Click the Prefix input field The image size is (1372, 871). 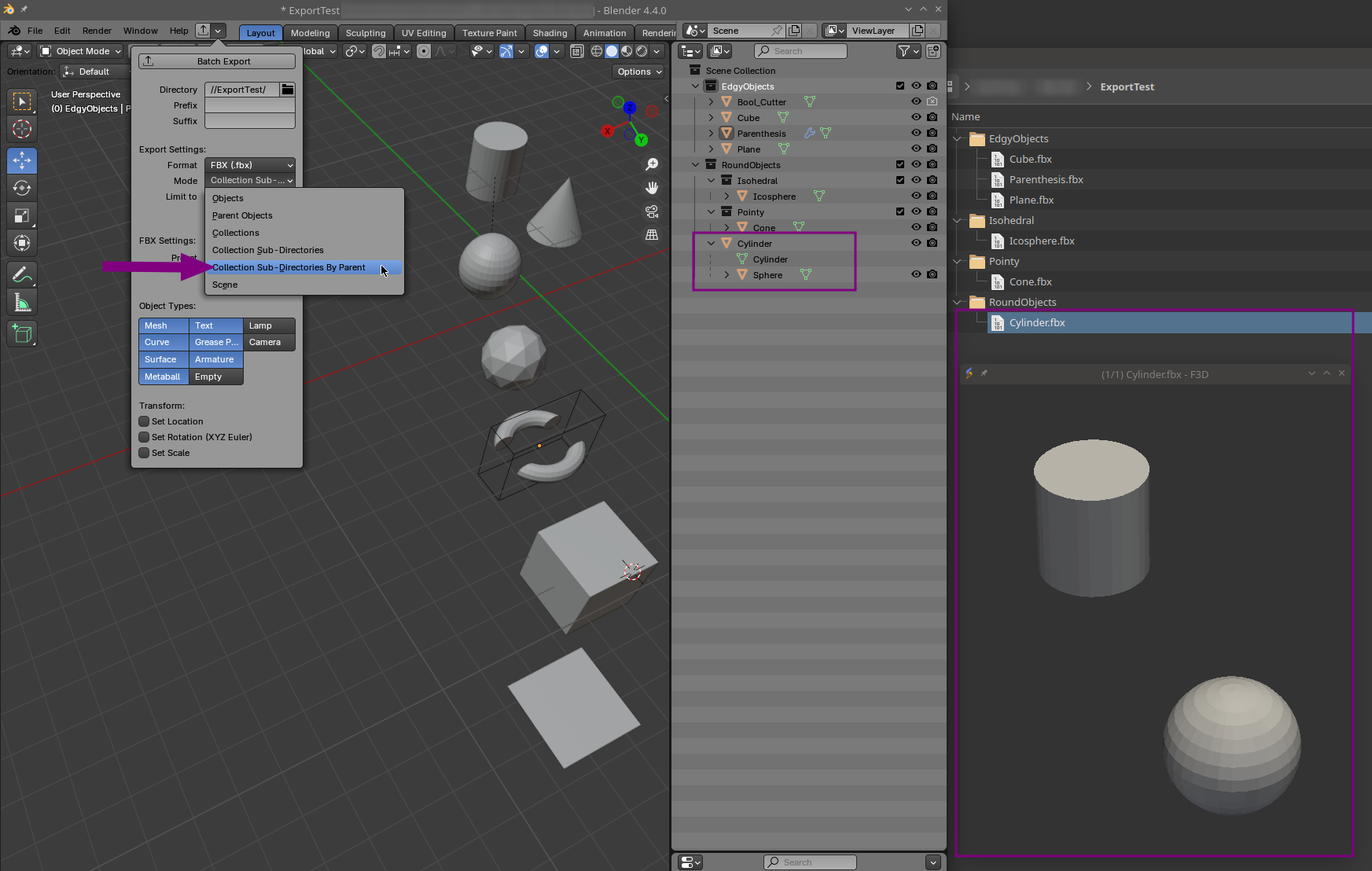[249, 105]
